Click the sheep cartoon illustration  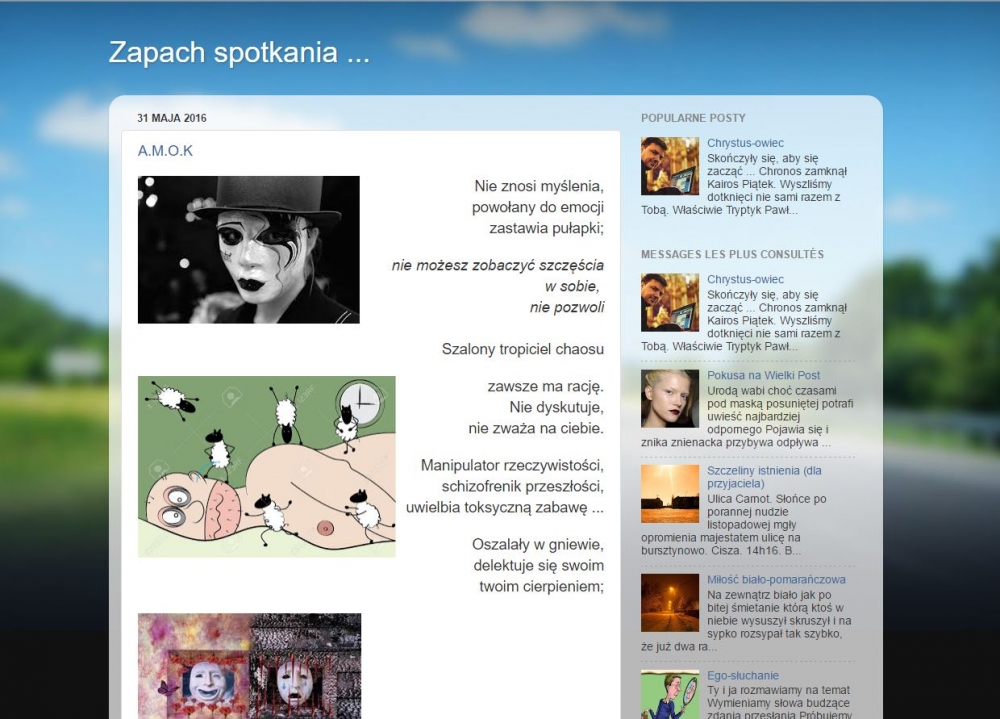click(266, 466)
